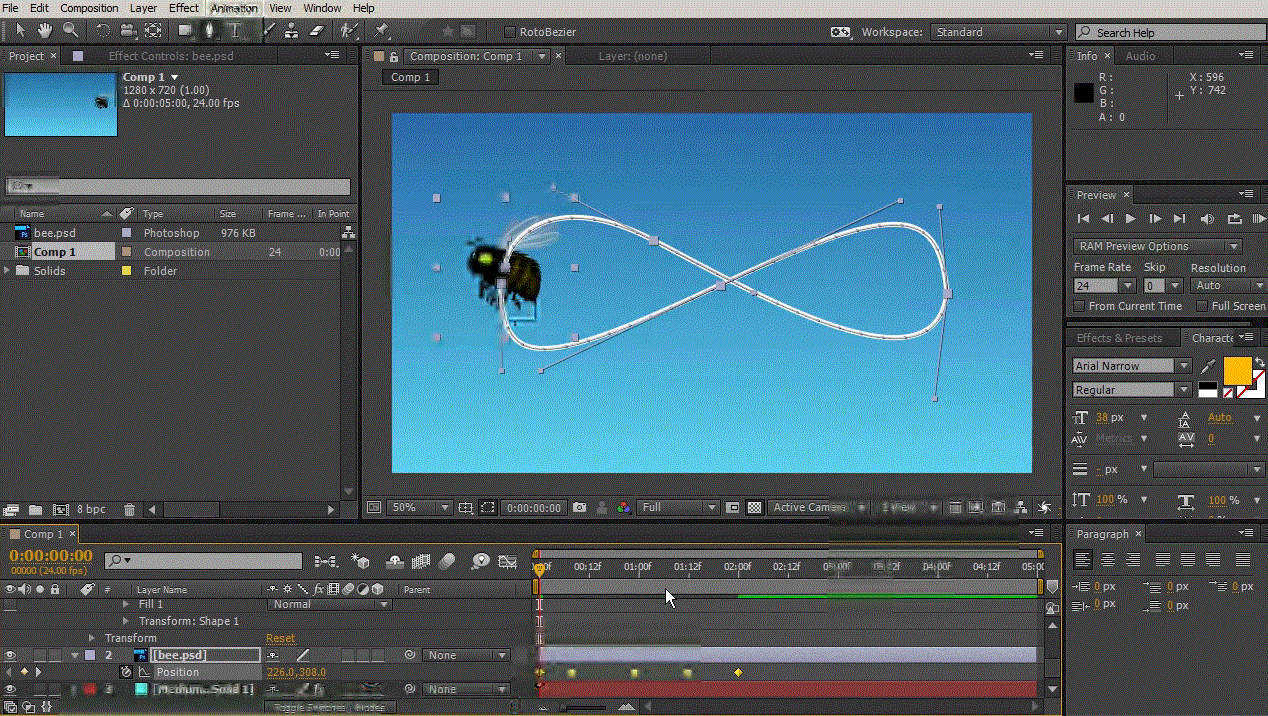
Task: Select the Roto Brush tool
Action: click(x=349, y=31)
